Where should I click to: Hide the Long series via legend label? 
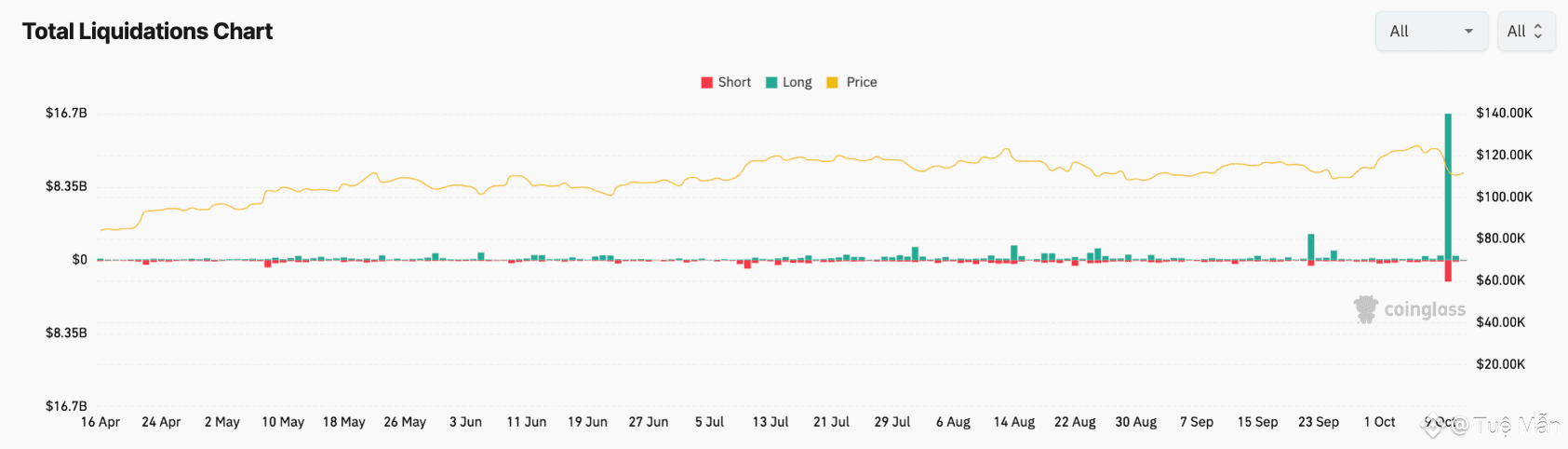[797, 82]
